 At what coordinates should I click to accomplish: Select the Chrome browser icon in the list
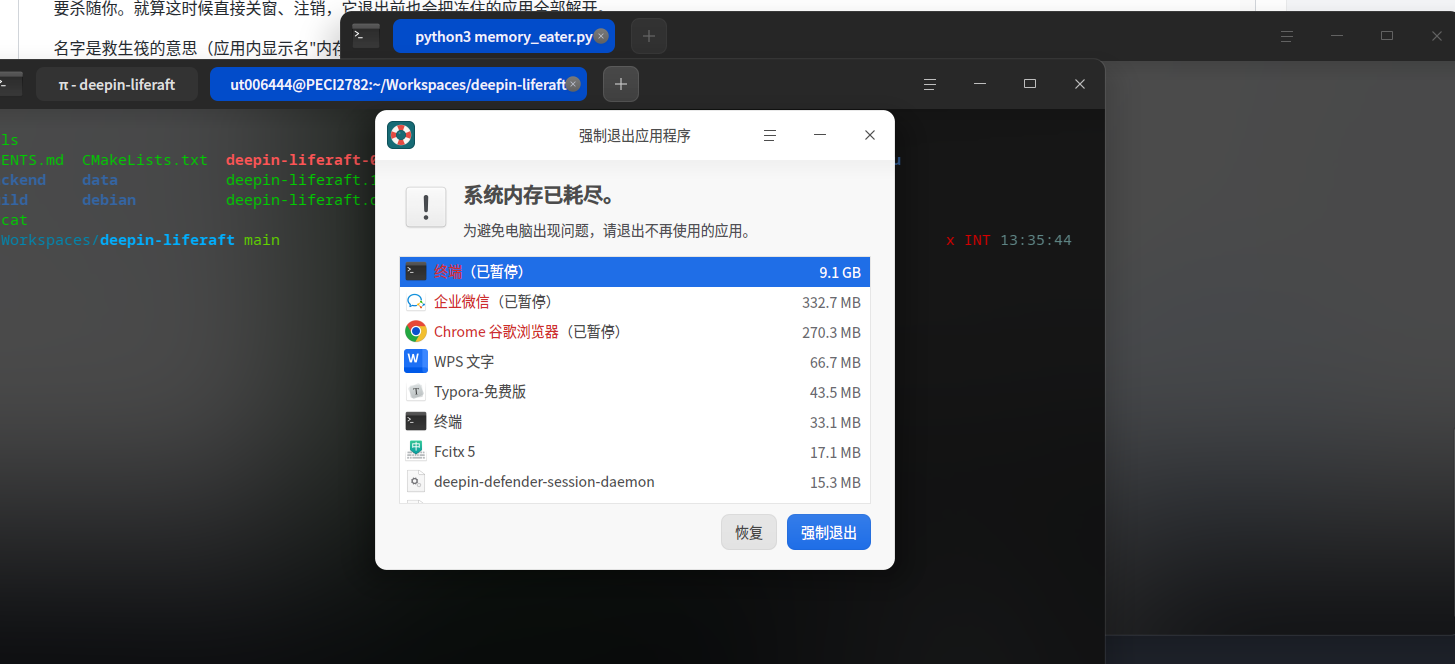pyautogui.click(x=416, y=332)
